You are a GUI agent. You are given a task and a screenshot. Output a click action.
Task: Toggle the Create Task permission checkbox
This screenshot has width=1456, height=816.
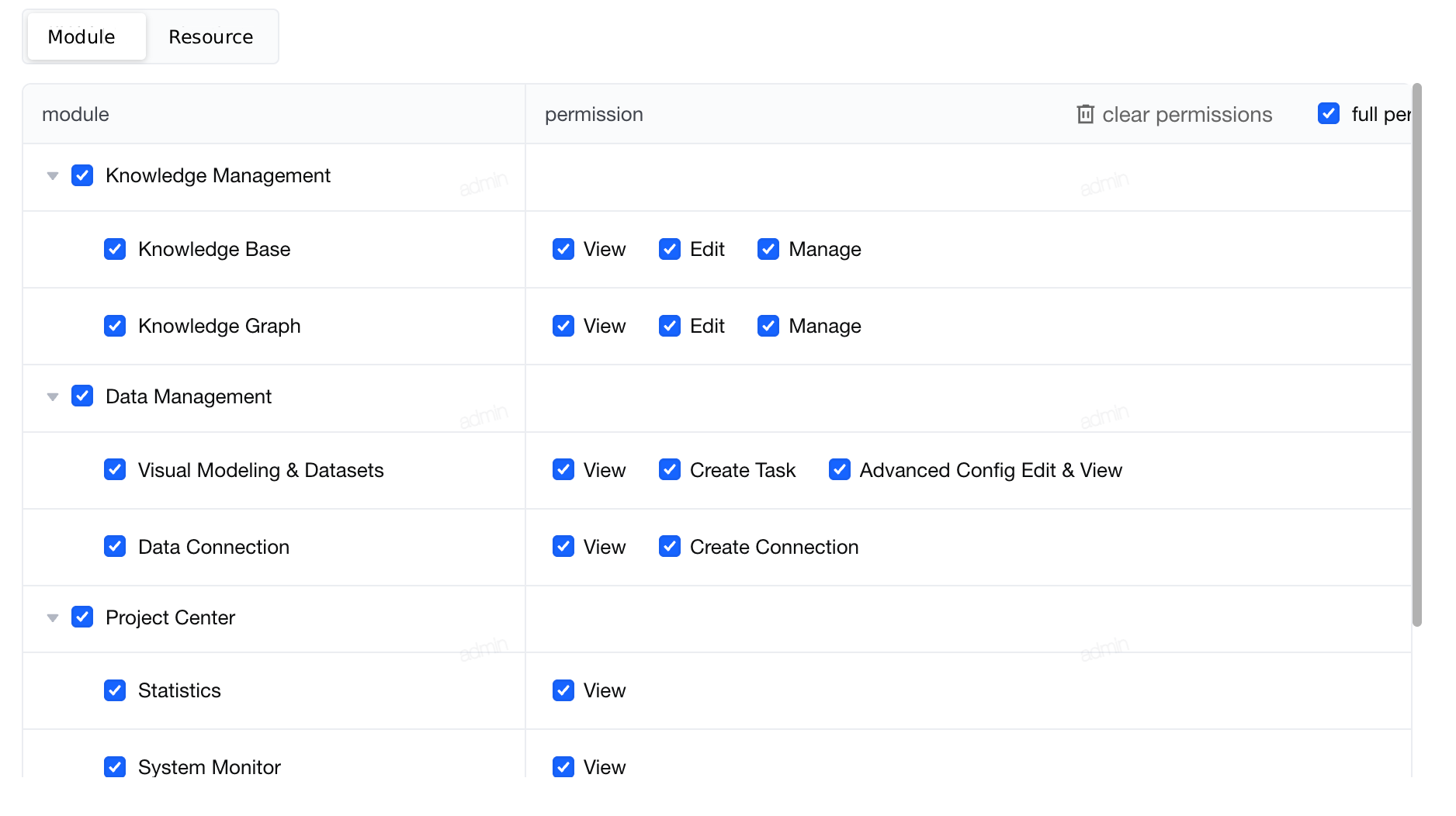pos(670,469)
